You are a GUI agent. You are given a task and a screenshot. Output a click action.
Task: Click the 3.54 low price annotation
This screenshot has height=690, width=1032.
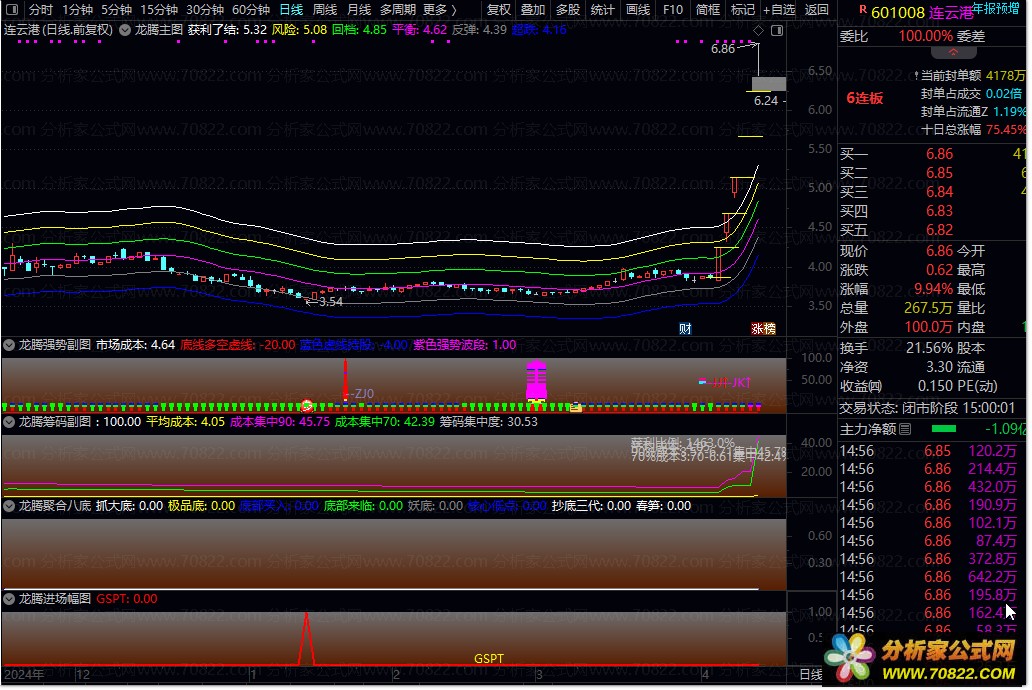coord(330,302)
